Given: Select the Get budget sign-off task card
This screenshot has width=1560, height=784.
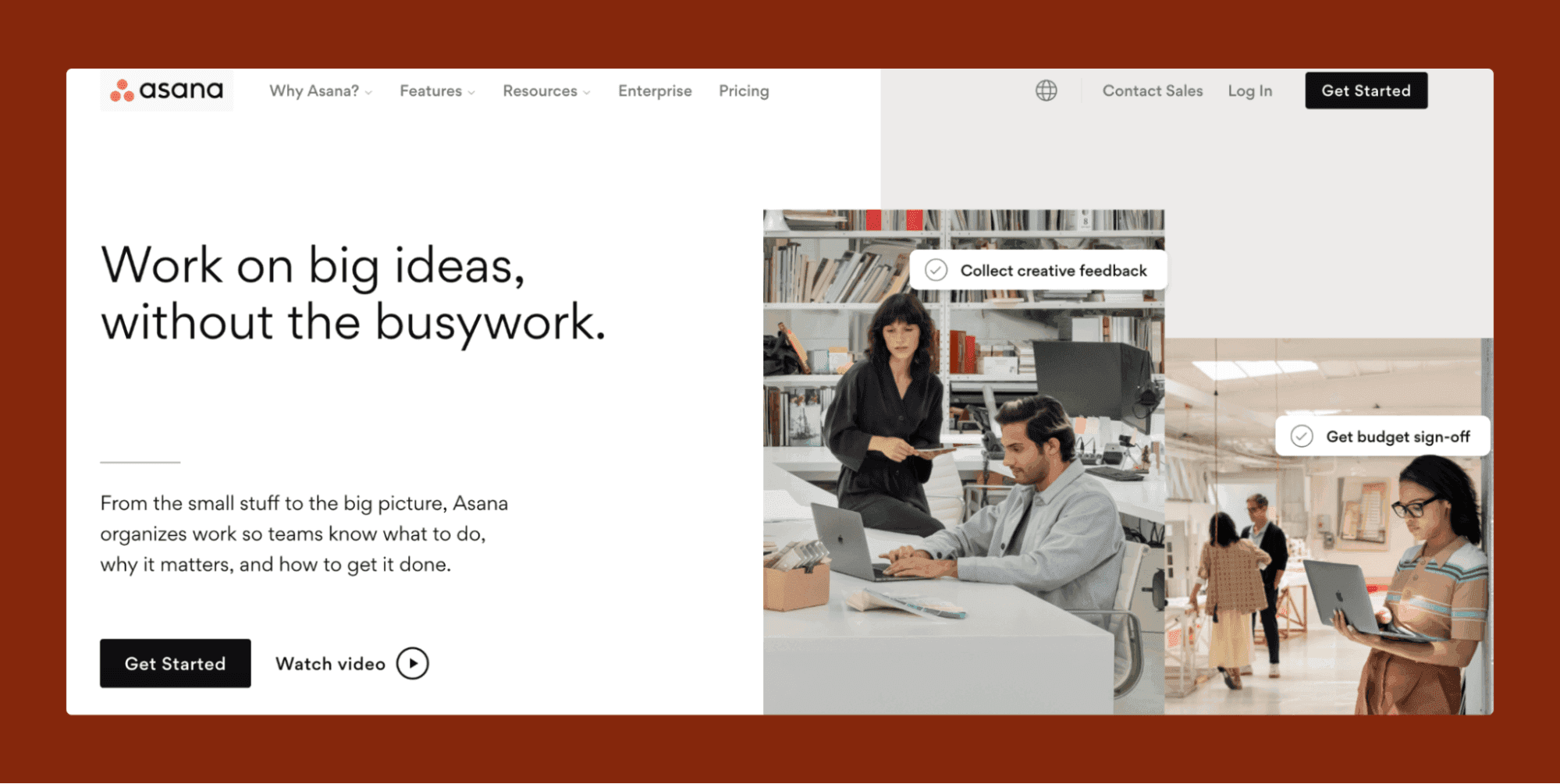Looking at the screenshot, I should 1382,436.
